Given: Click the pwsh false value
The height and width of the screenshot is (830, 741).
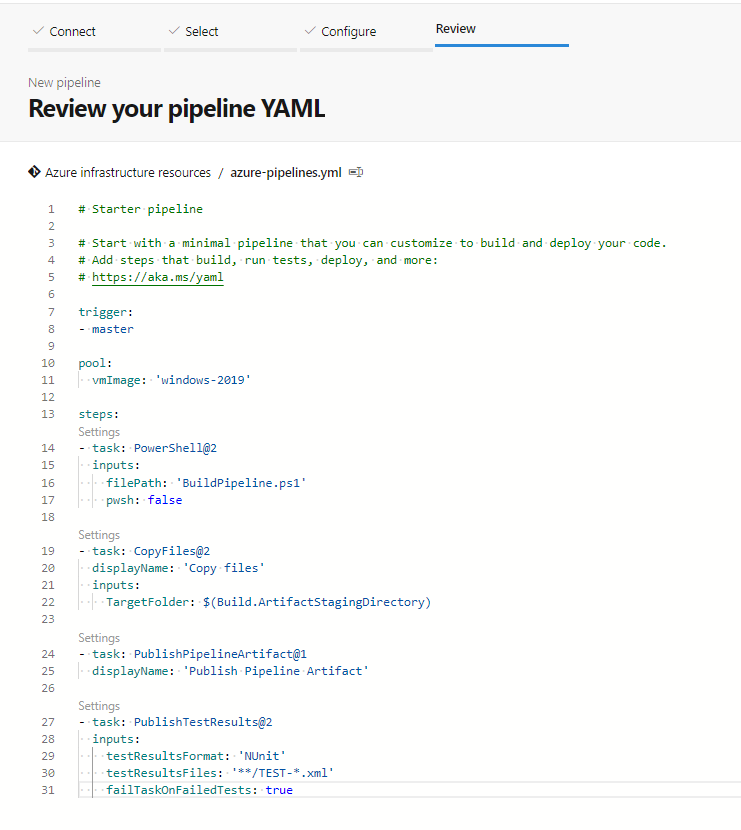Looking at the screenshot, I should point(165,500).
